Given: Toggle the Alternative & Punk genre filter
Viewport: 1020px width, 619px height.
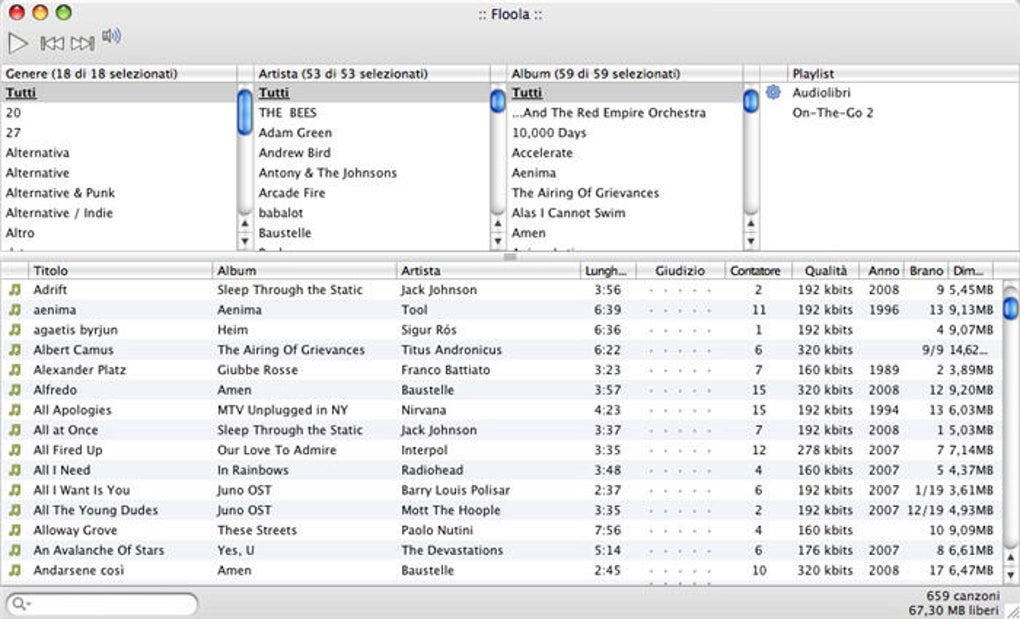Looking at the screenshot, I should pos(60,192).
